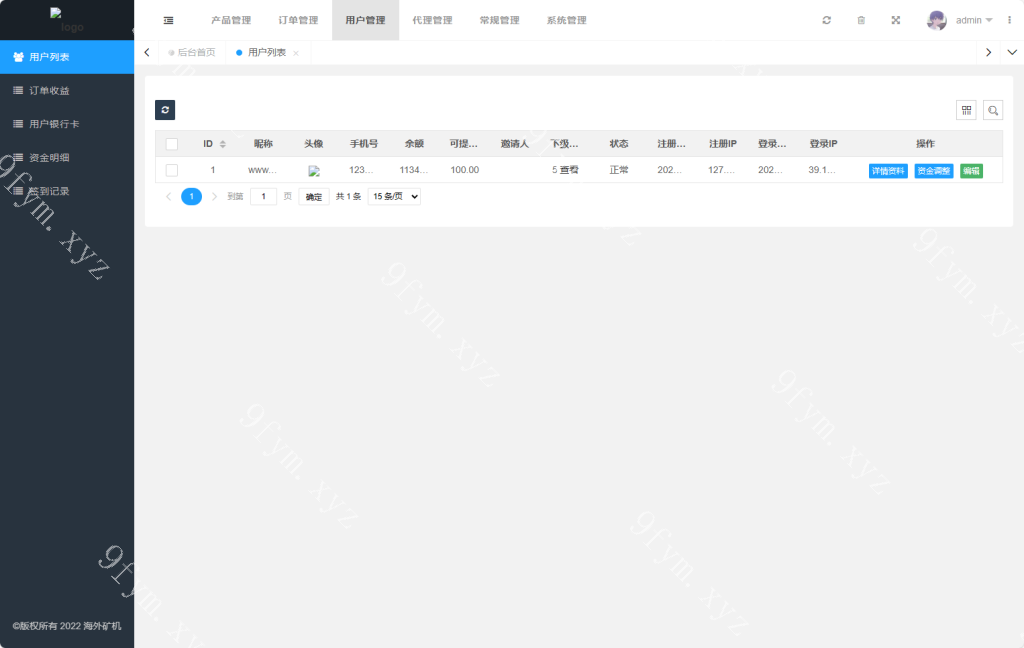
Task: Close the 用户列表 tab
Action: [296, 53]
